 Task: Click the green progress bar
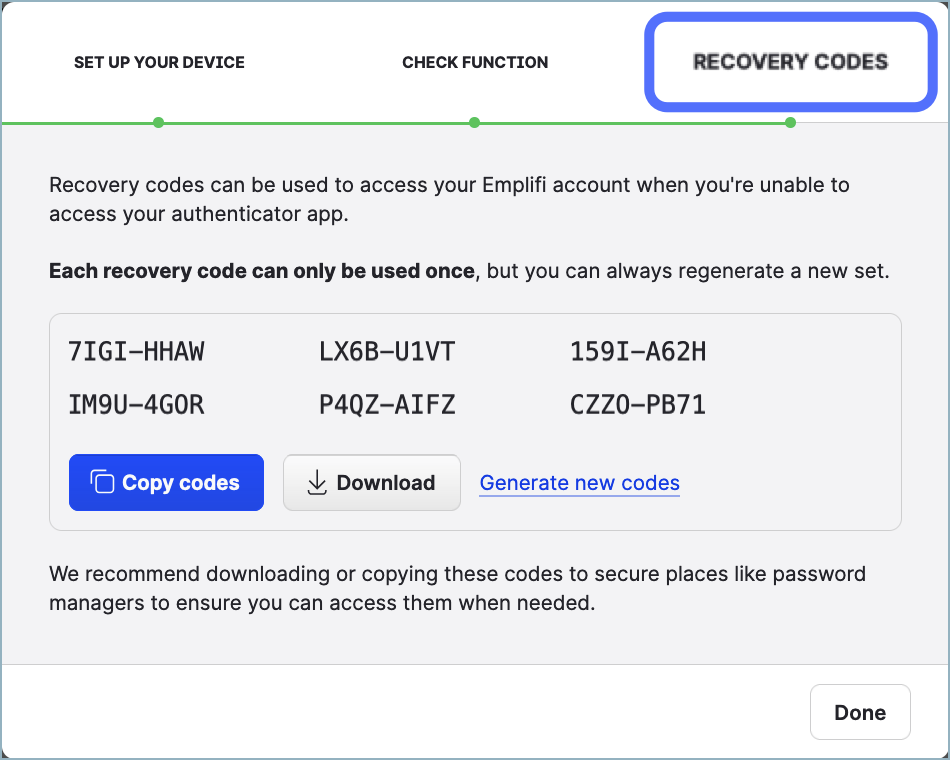pyautogui.click(x=400, y=123)
